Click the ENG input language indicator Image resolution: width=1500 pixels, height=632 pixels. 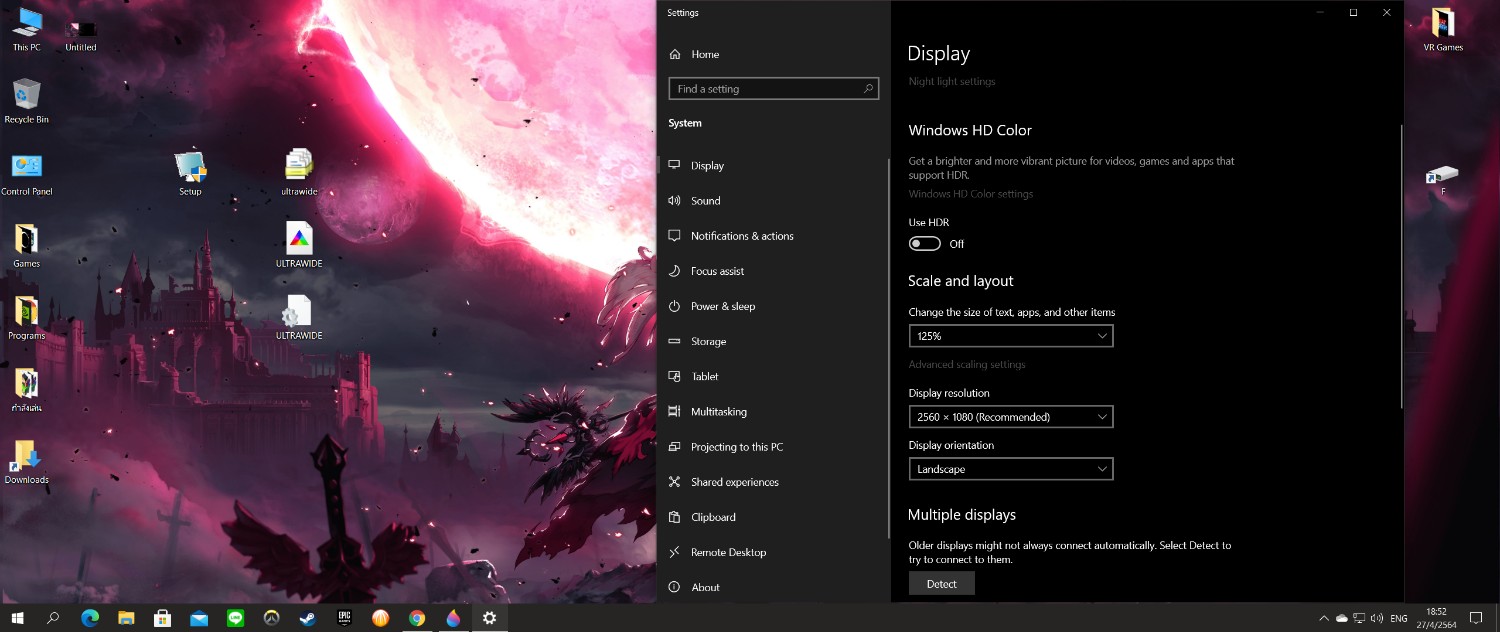[1399, 618]
